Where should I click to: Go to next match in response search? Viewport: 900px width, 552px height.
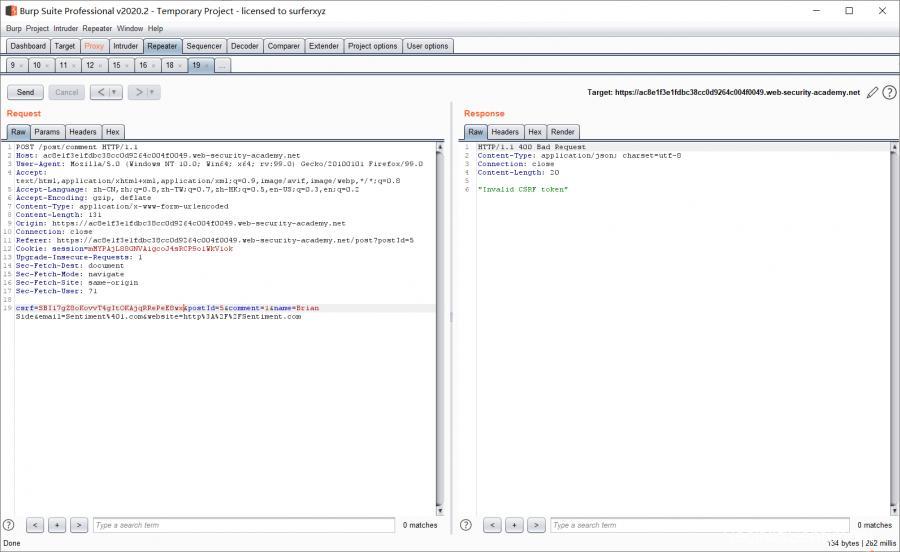pyautogui.click(x=536, y=525)
